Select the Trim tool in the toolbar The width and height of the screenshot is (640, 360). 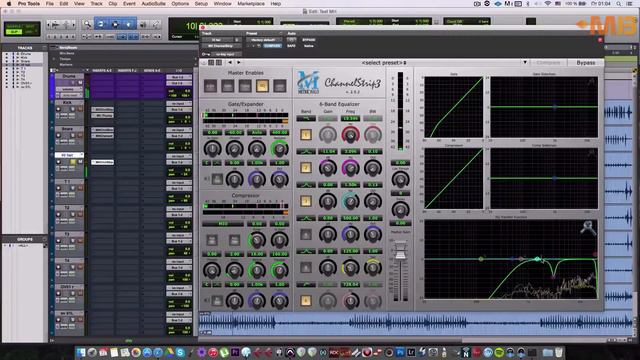101,24
